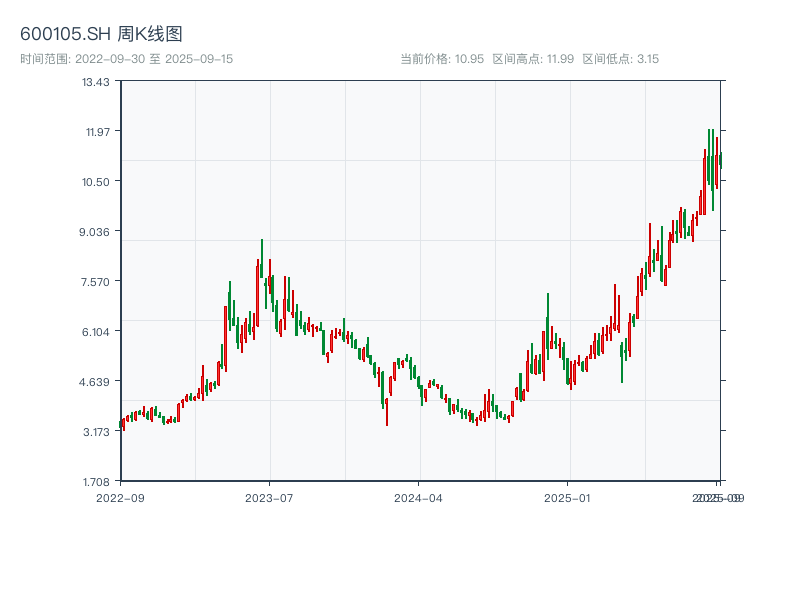This screenshot has height=600, width=800.
Task: Click the y-axis value 7.570
Action: (95, 282)
